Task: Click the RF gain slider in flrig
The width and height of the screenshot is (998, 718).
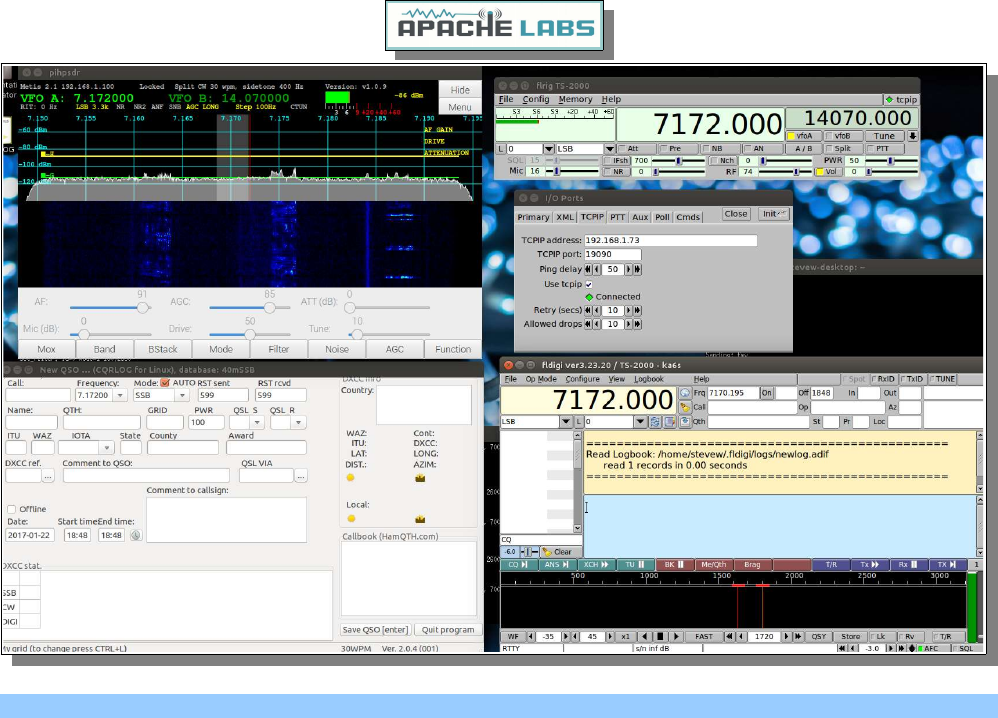Action: tap(784, 172)
